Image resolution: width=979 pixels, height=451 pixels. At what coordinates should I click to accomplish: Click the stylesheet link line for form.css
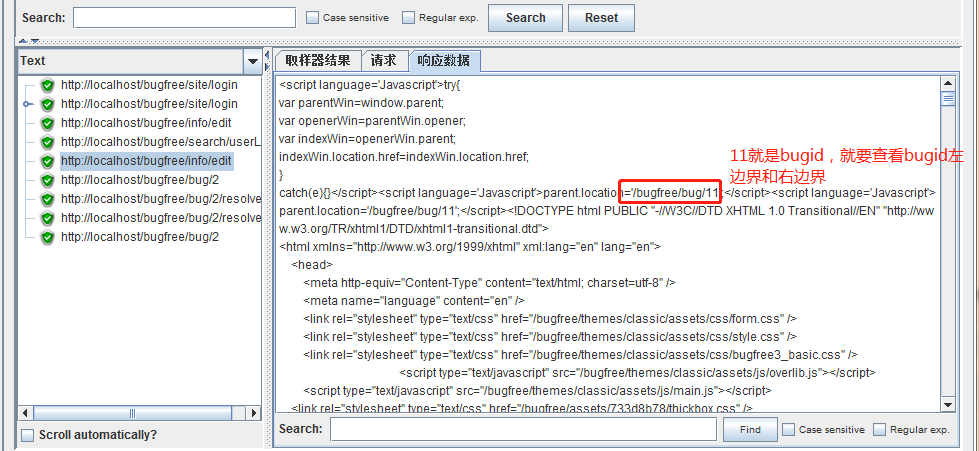click(550, 319)
